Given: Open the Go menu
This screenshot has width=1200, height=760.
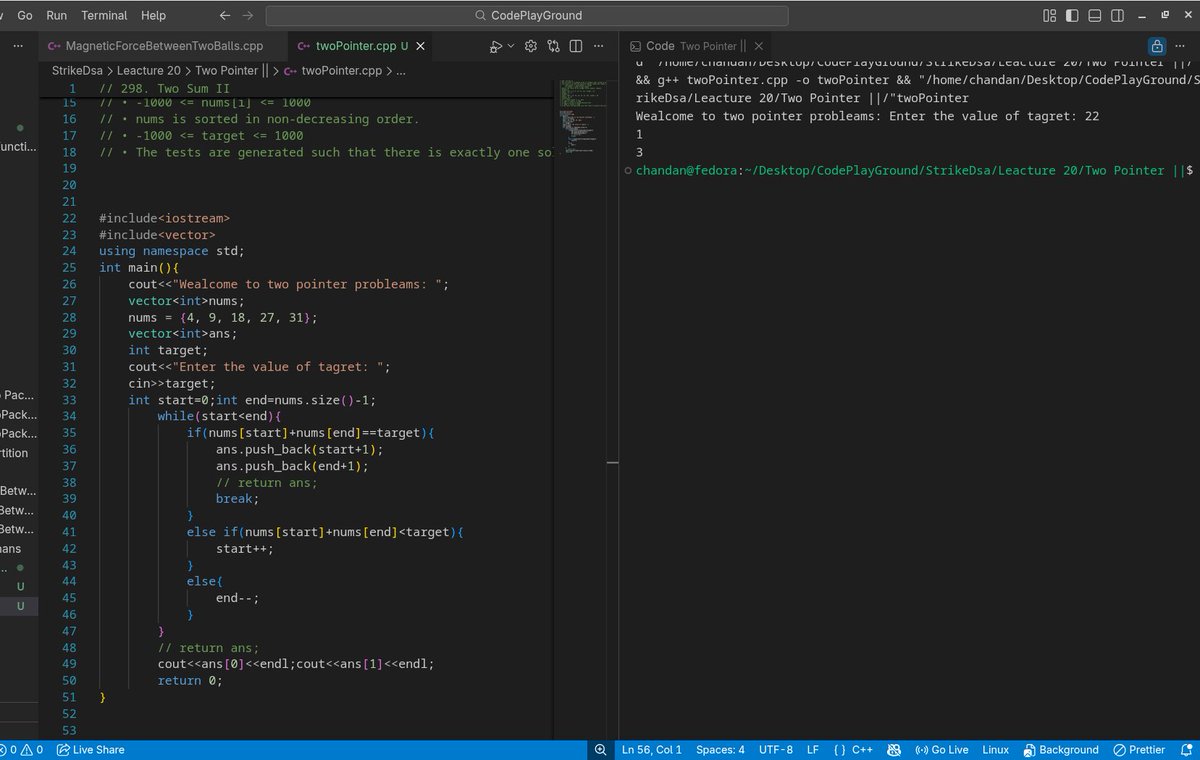Looking at the screenshot, I should click(25, 15).
